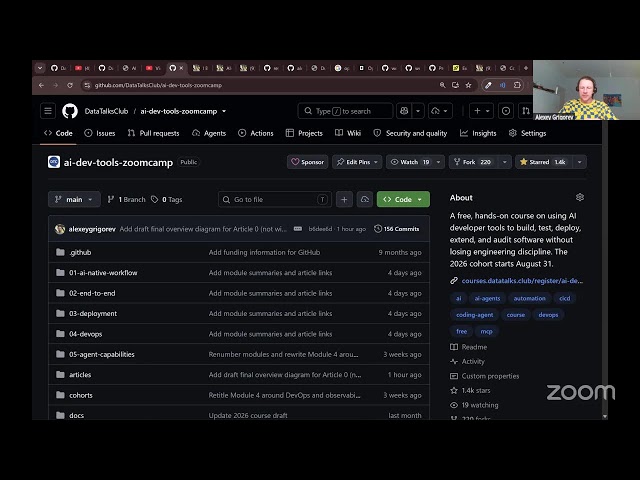The height and width of the screenshot is (480, 640).
Task: Click the Sponsor heart button
Action: (x=307, y=162)
